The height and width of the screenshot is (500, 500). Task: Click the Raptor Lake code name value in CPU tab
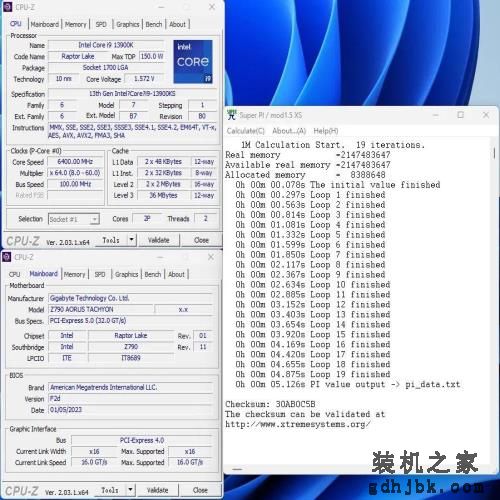point(78,56)
